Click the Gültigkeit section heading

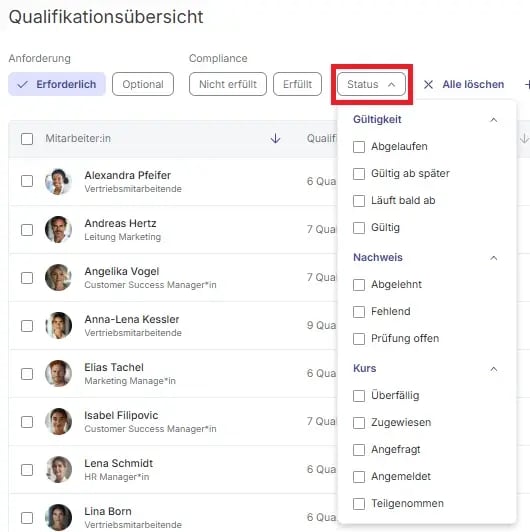(x=377, y=119)
